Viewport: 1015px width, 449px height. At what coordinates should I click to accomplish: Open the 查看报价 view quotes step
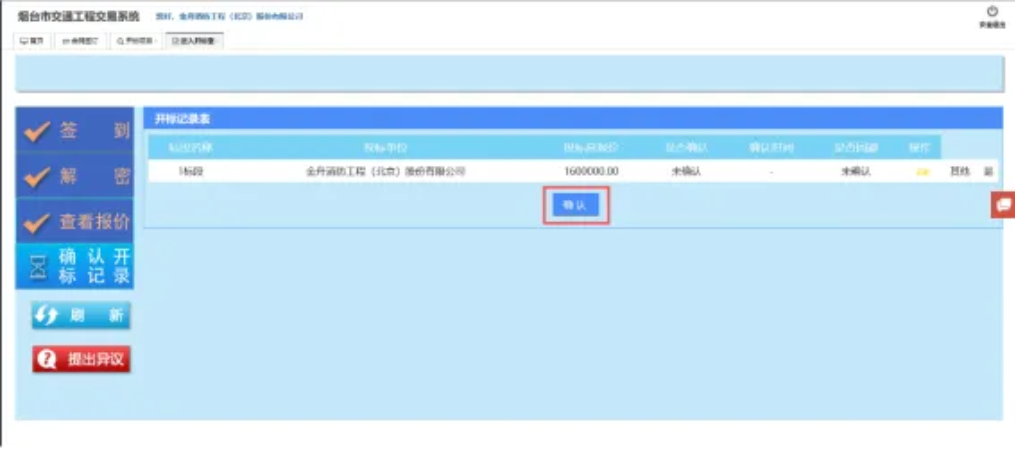click(75, 222)
